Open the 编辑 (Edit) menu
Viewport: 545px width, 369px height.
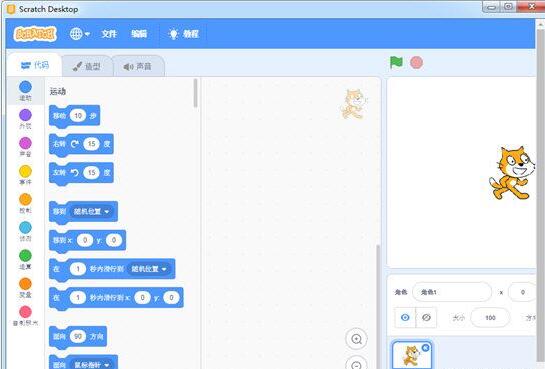tap(139, 34)
